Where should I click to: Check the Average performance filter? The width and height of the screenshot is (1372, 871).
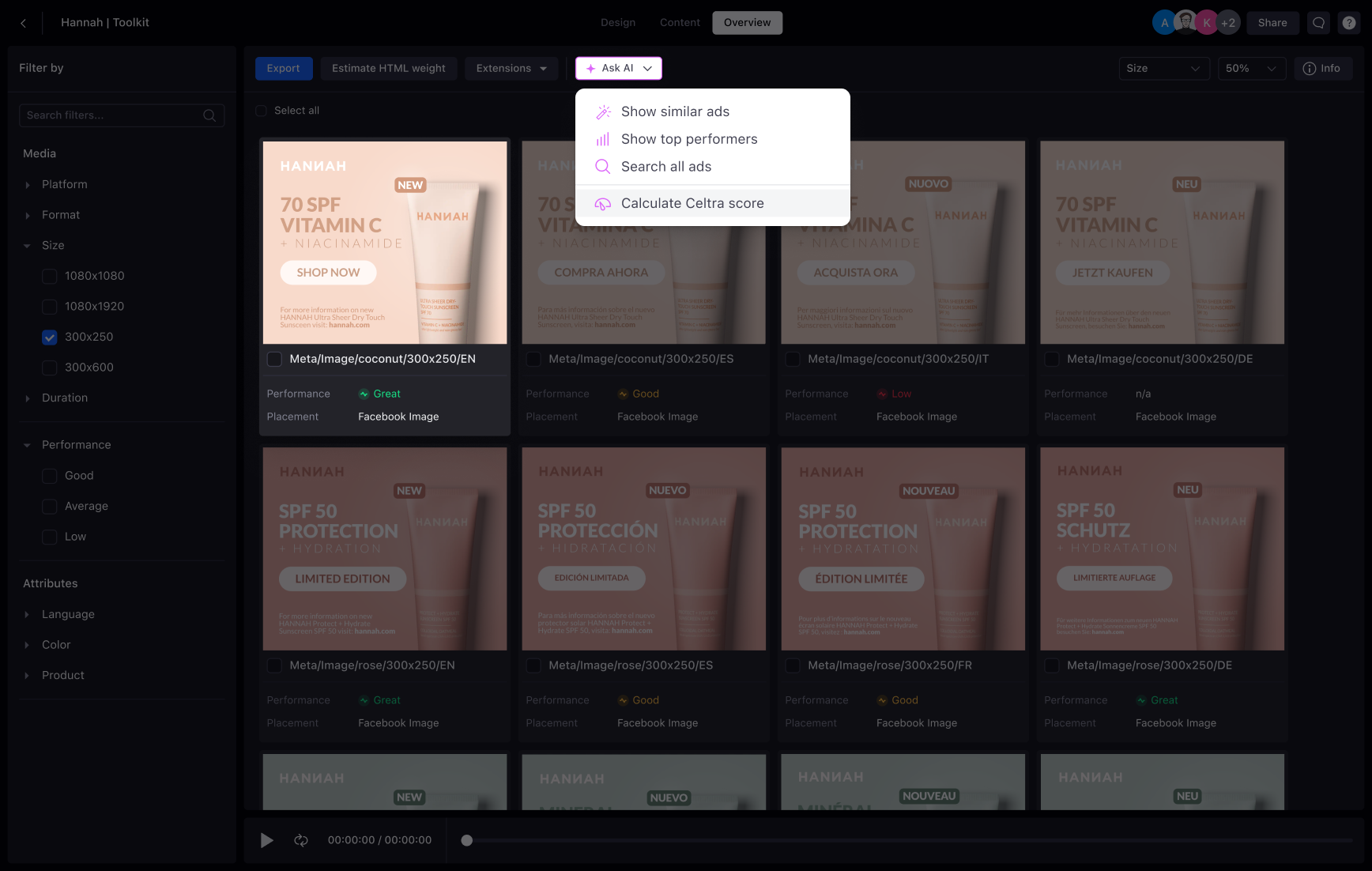[50, 507]
